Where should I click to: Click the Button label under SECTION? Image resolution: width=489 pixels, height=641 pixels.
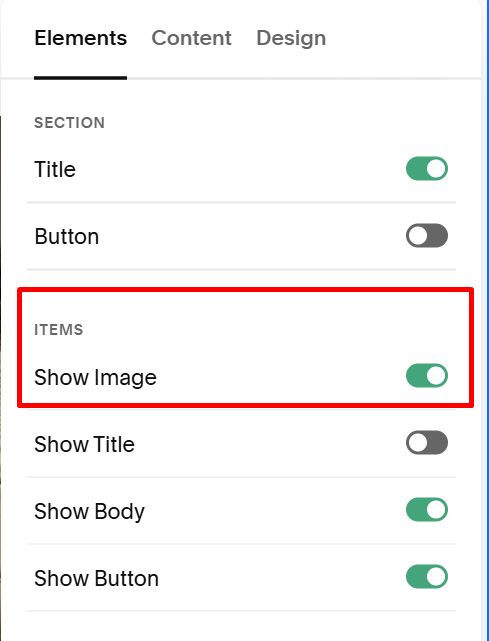pyautogui.click(x=67, y=236)
